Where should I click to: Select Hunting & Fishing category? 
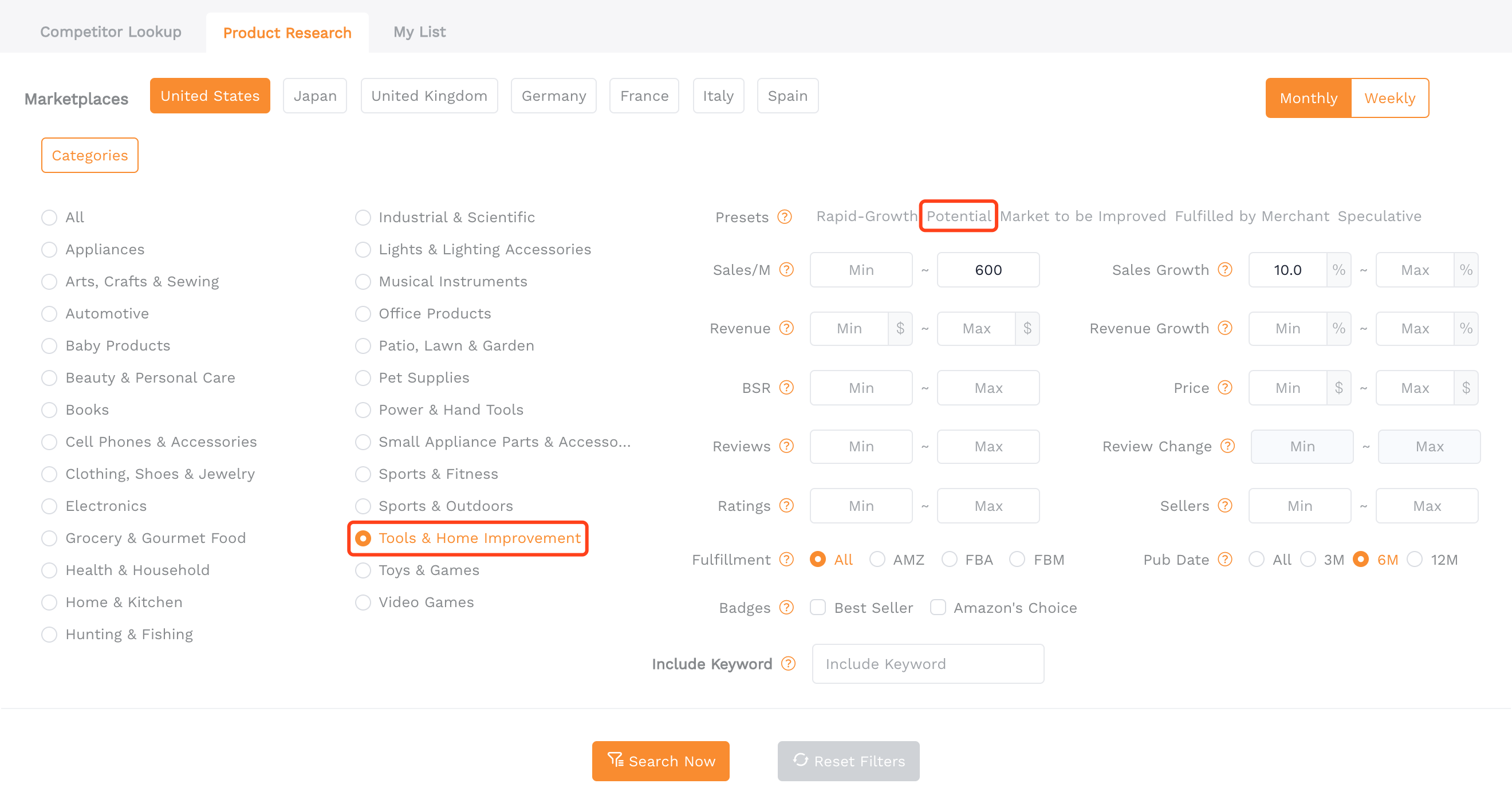pyautogui.click(x=49, y=635)
